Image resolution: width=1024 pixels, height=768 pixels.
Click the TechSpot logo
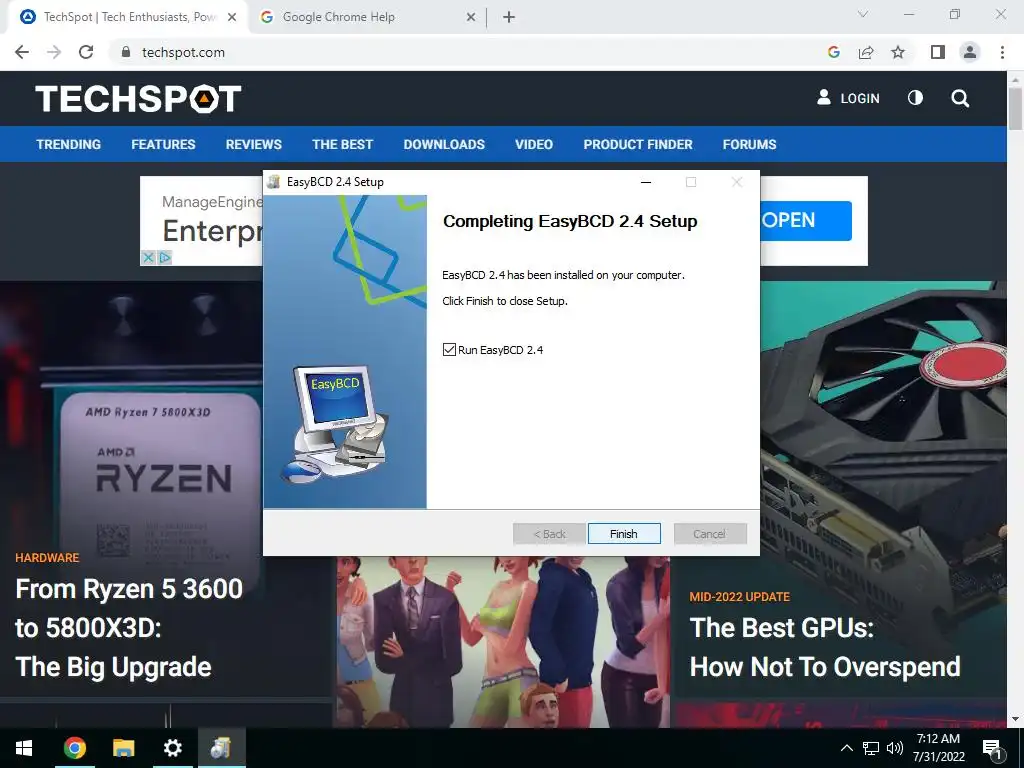click(x=138, y=99)
